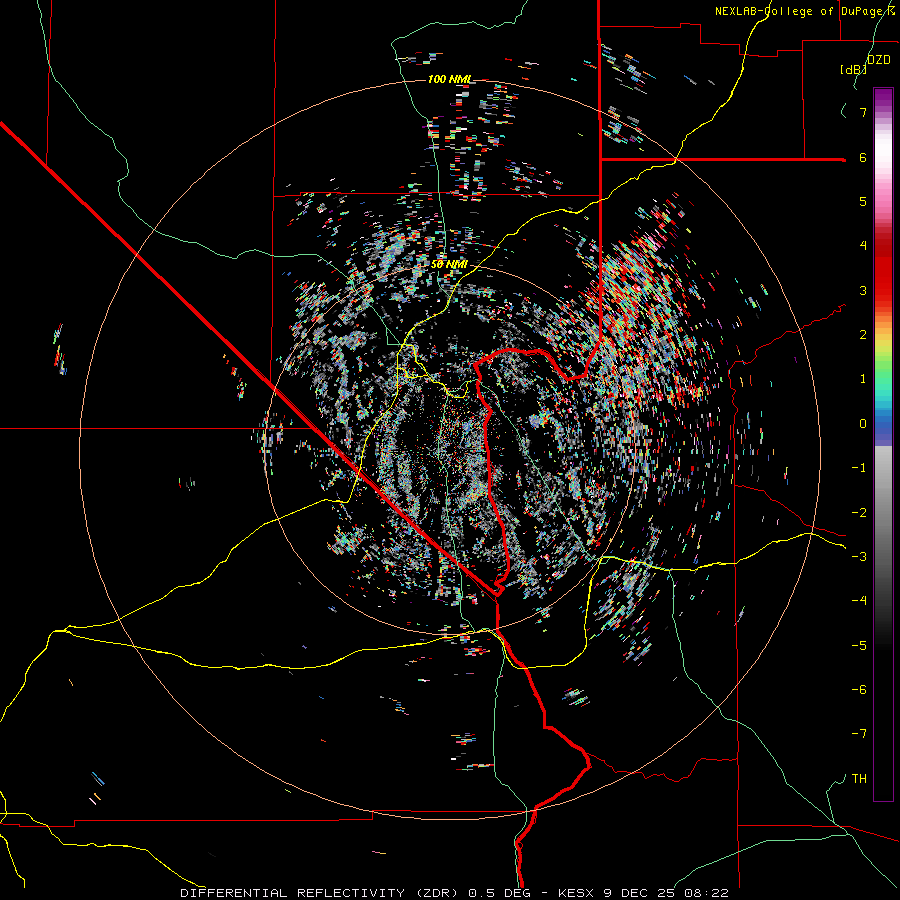The height and width of the screenshot is (900, 900).
Task: Click the color scale value 7
Action: point(863,112)
